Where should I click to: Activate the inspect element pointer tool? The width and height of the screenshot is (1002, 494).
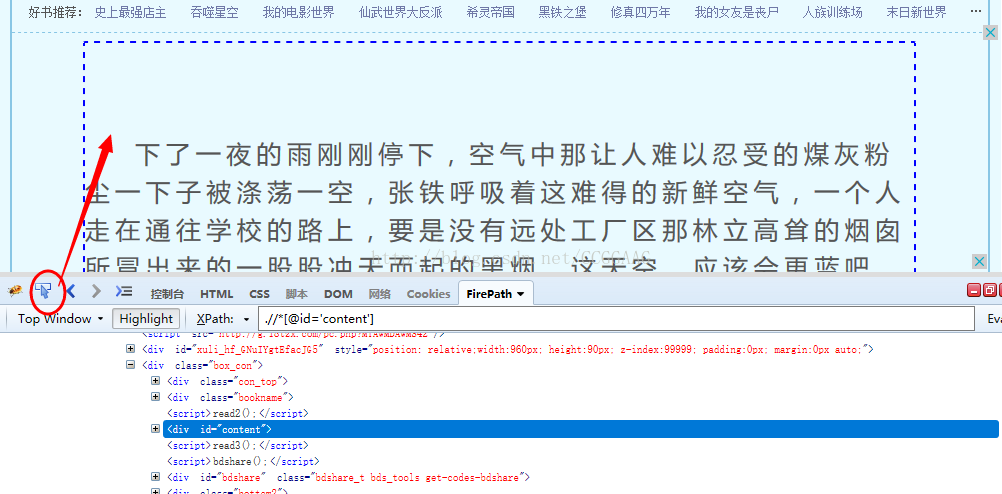pyautogui.click(x=44, y=291)
